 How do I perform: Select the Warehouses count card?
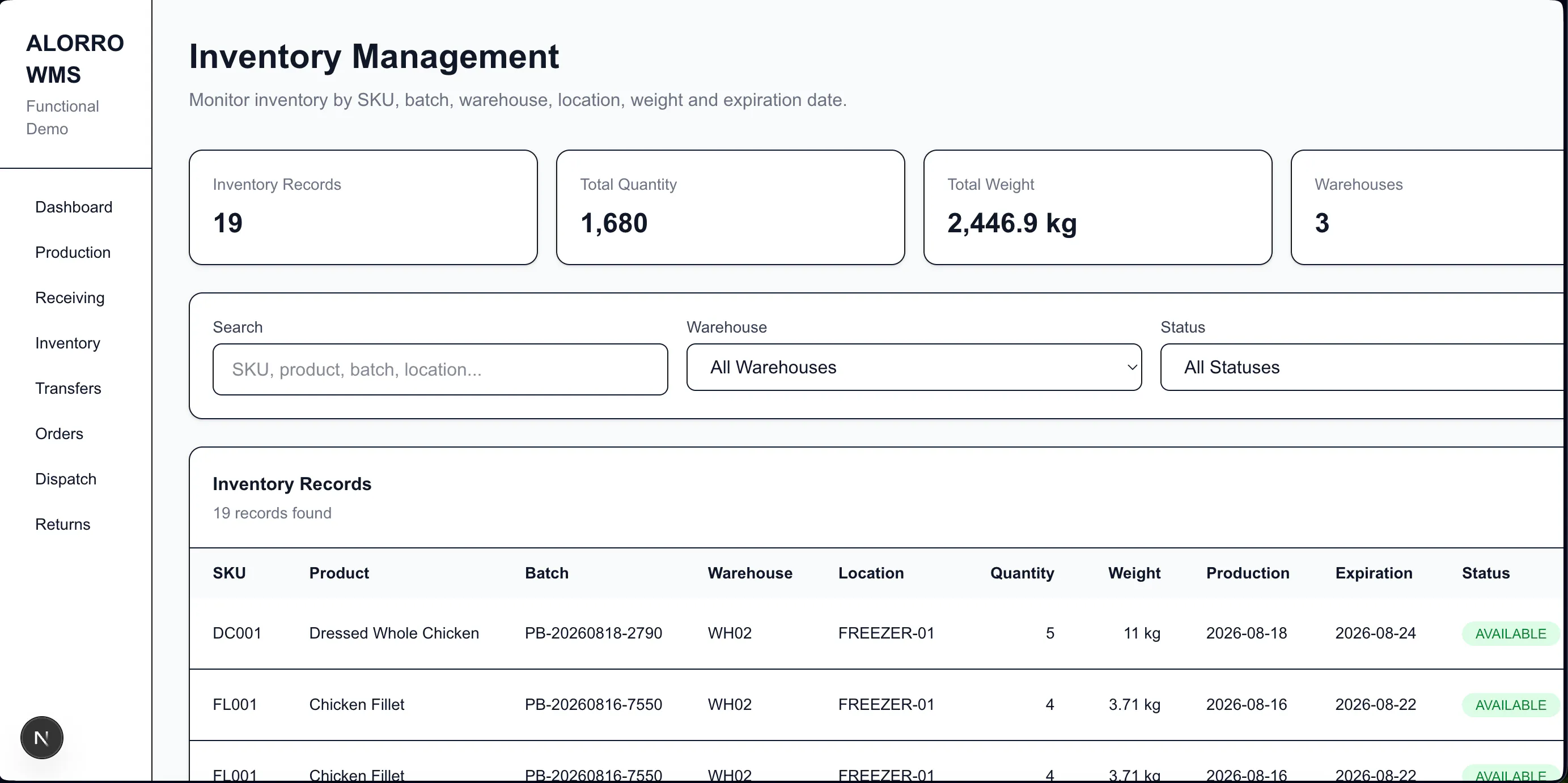click(x=1428, y=207)
